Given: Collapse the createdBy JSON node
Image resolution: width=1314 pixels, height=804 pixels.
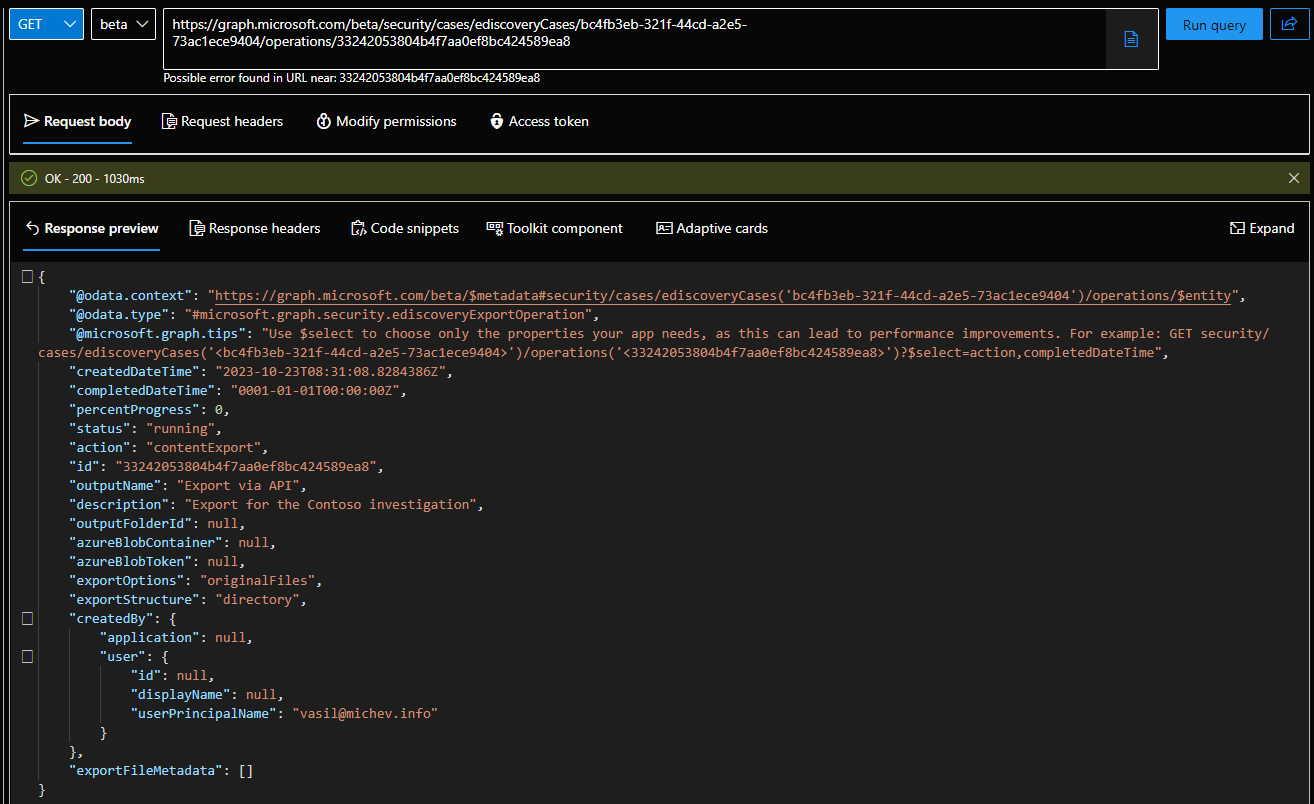Looking at the screenshot, I should [x=28, y=619].
